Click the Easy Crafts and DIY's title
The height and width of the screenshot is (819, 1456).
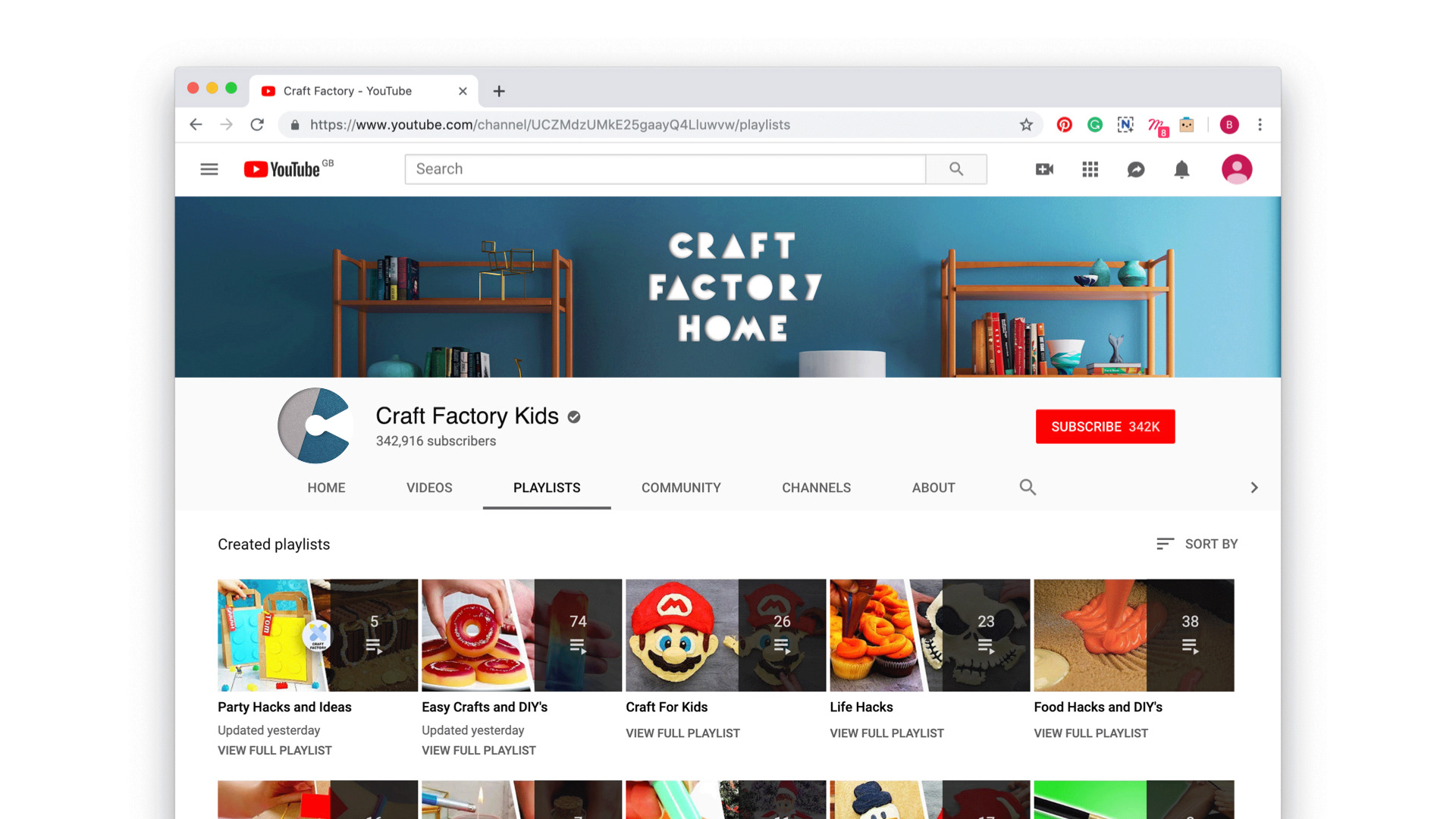[485, 707]
